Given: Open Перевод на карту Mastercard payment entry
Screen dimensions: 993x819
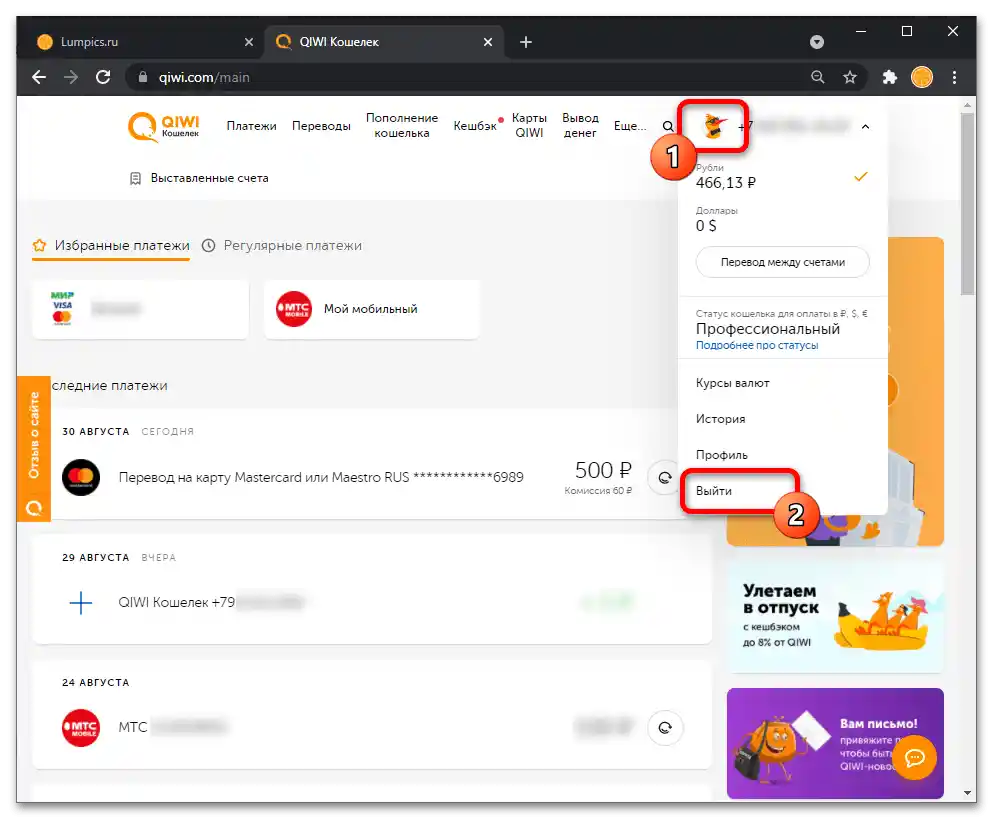Looking at the screenshot, I should pyautogui.click(x=321, y=477).
